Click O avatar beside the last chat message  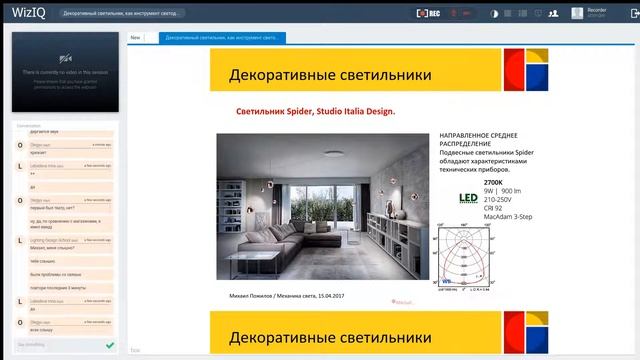[20, 323]
